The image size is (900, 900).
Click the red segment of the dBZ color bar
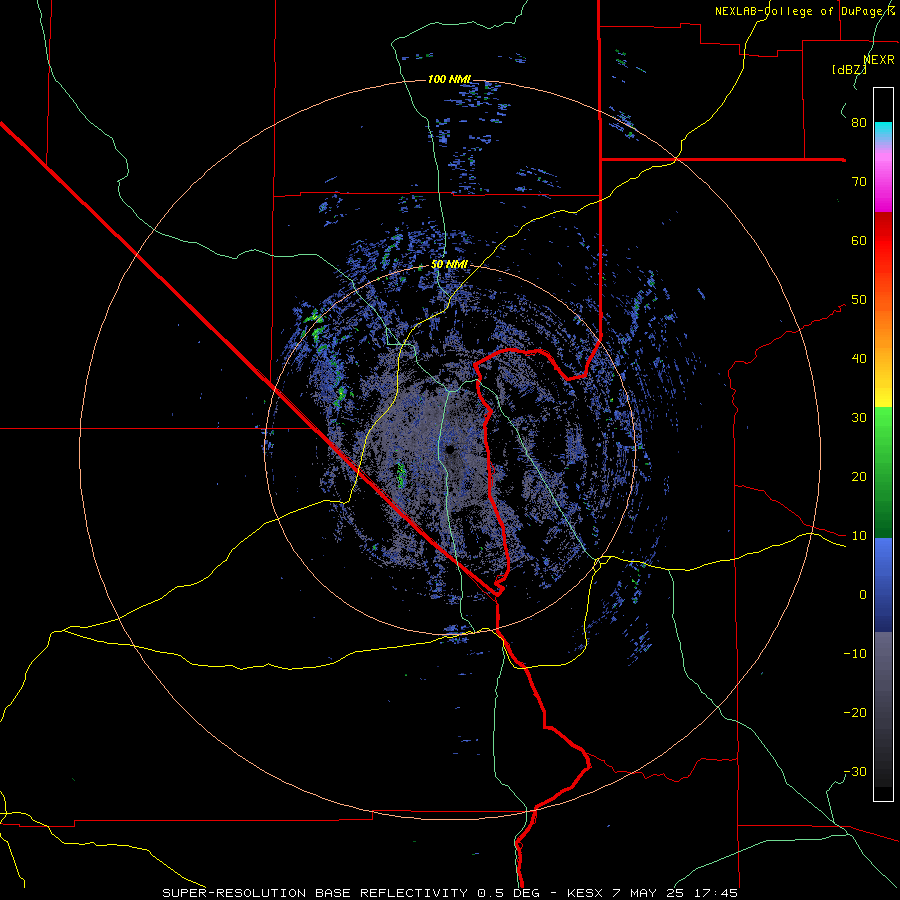883,241
